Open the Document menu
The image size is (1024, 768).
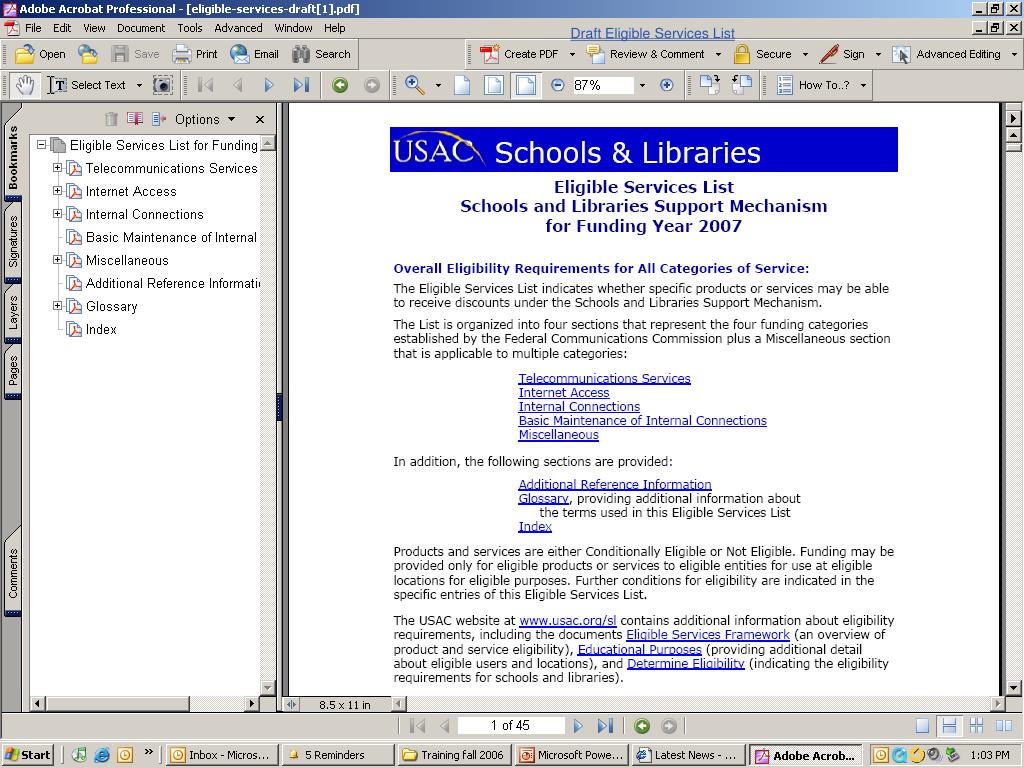coord(141,28)
